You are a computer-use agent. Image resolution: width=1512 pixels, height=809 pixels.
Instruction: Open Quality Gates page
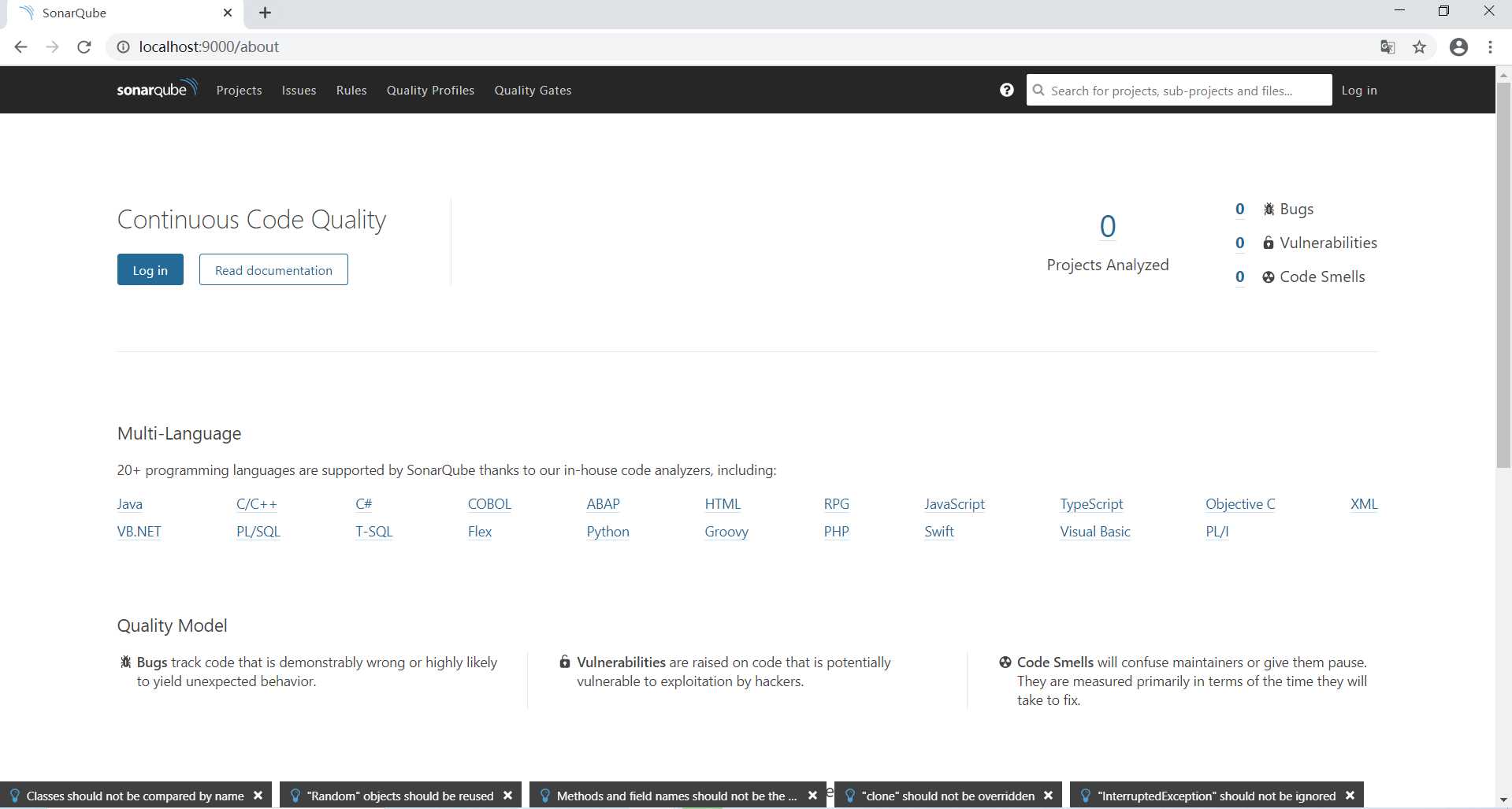click(x=533, y=90)
